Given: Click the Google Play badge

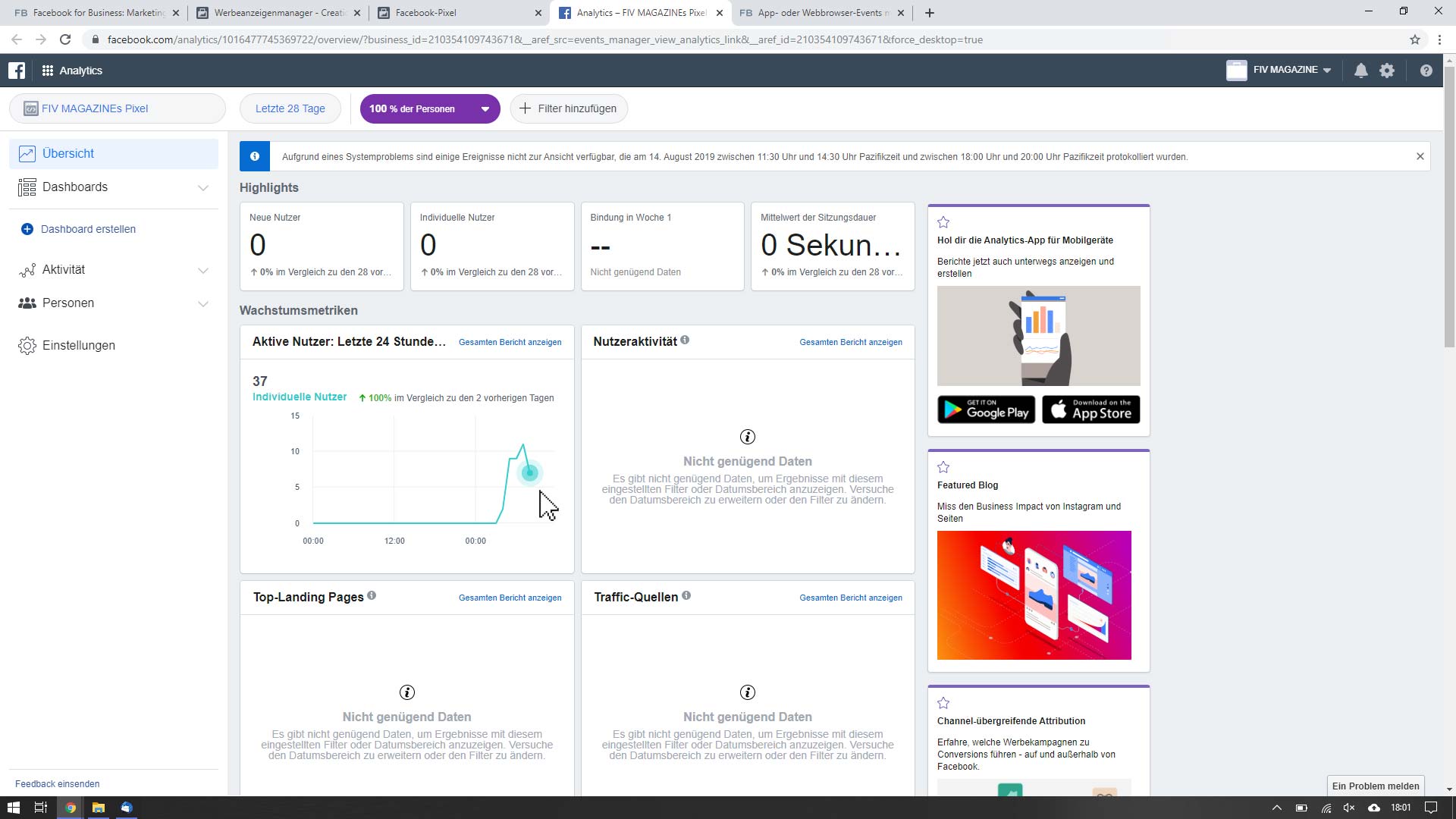Looking at the screenshot, I should pos(987,409).
